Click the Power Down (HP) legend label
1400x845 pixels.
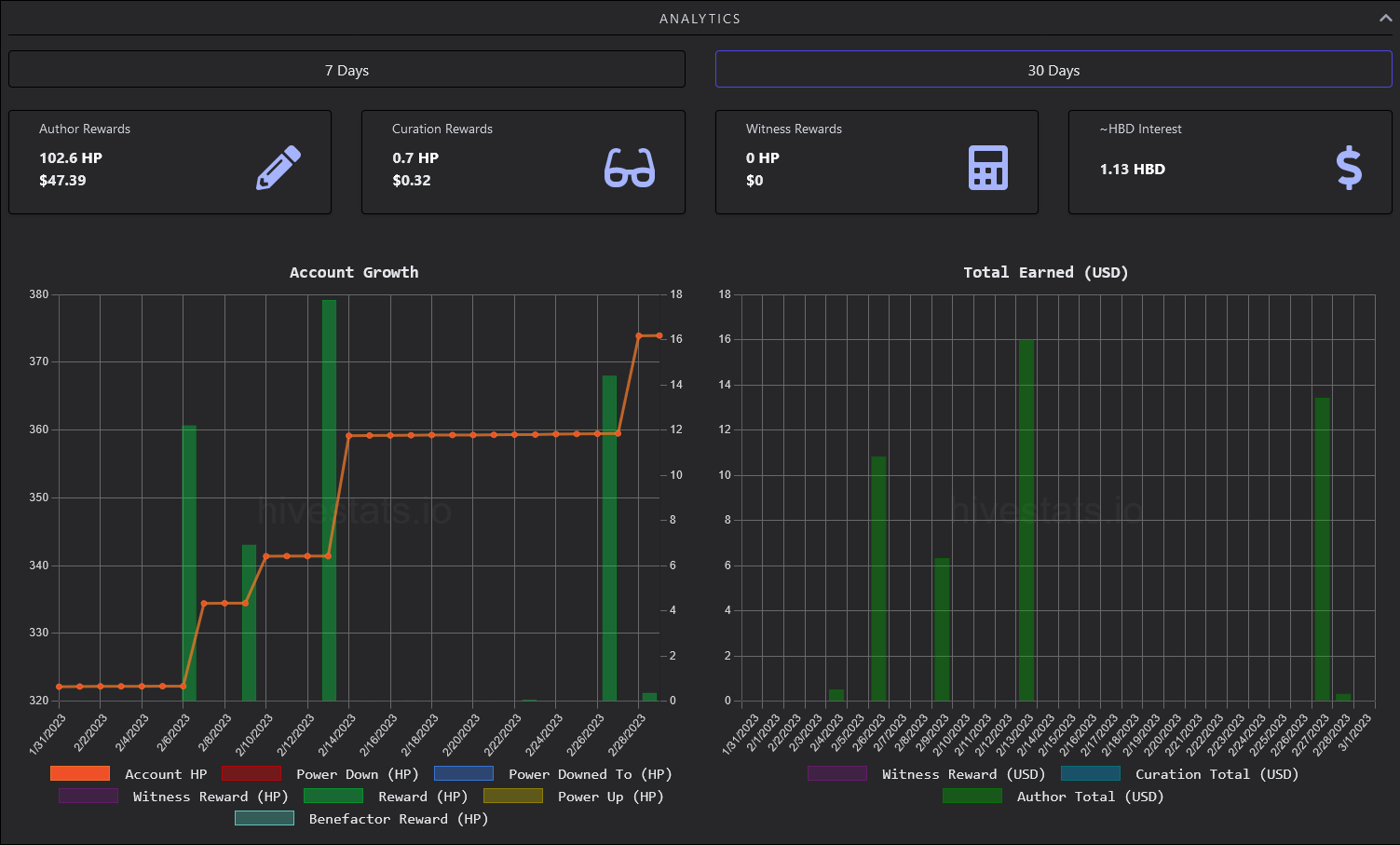358,774
